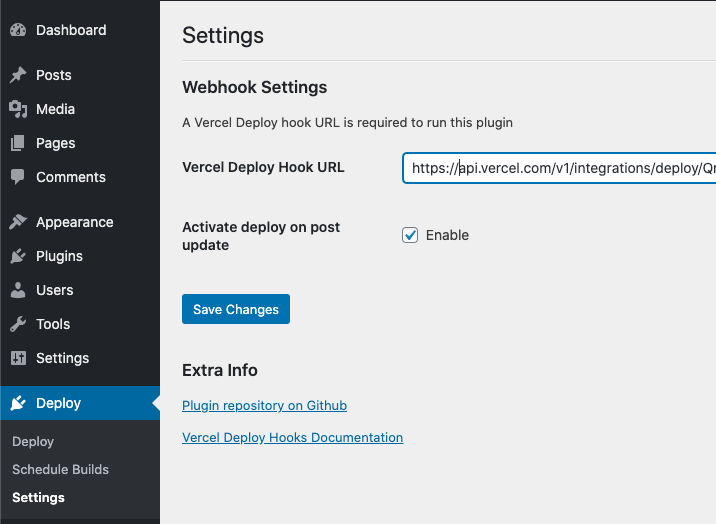Click the Plugins plug icon

[18, 256]
